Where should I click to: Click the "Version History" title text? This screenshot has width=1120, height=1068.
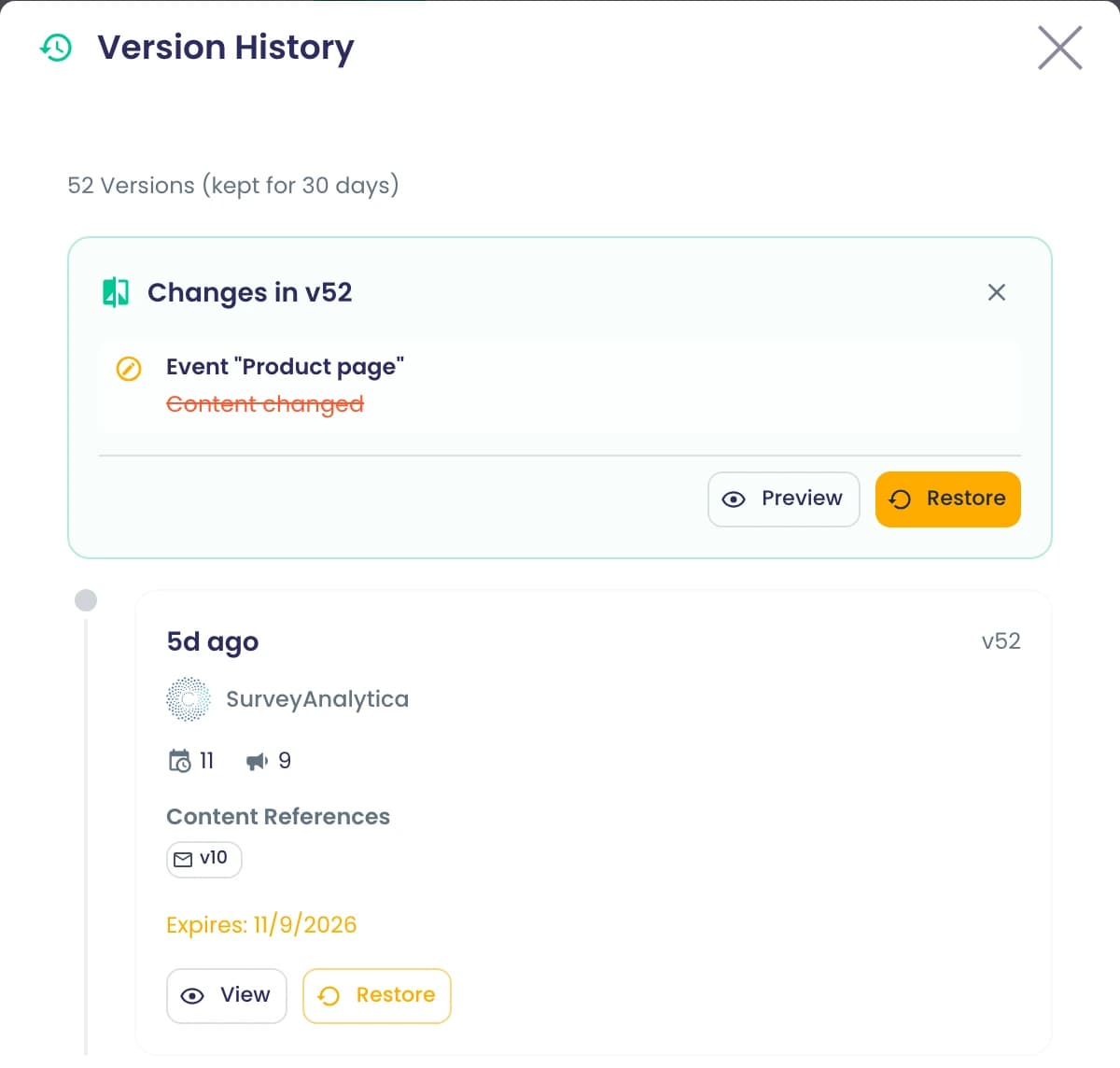(226, 48)
